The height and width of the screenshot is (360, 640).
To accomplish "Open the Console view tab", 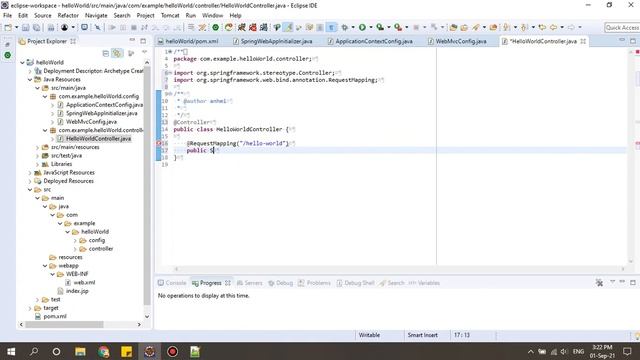I will coord(172,283).
